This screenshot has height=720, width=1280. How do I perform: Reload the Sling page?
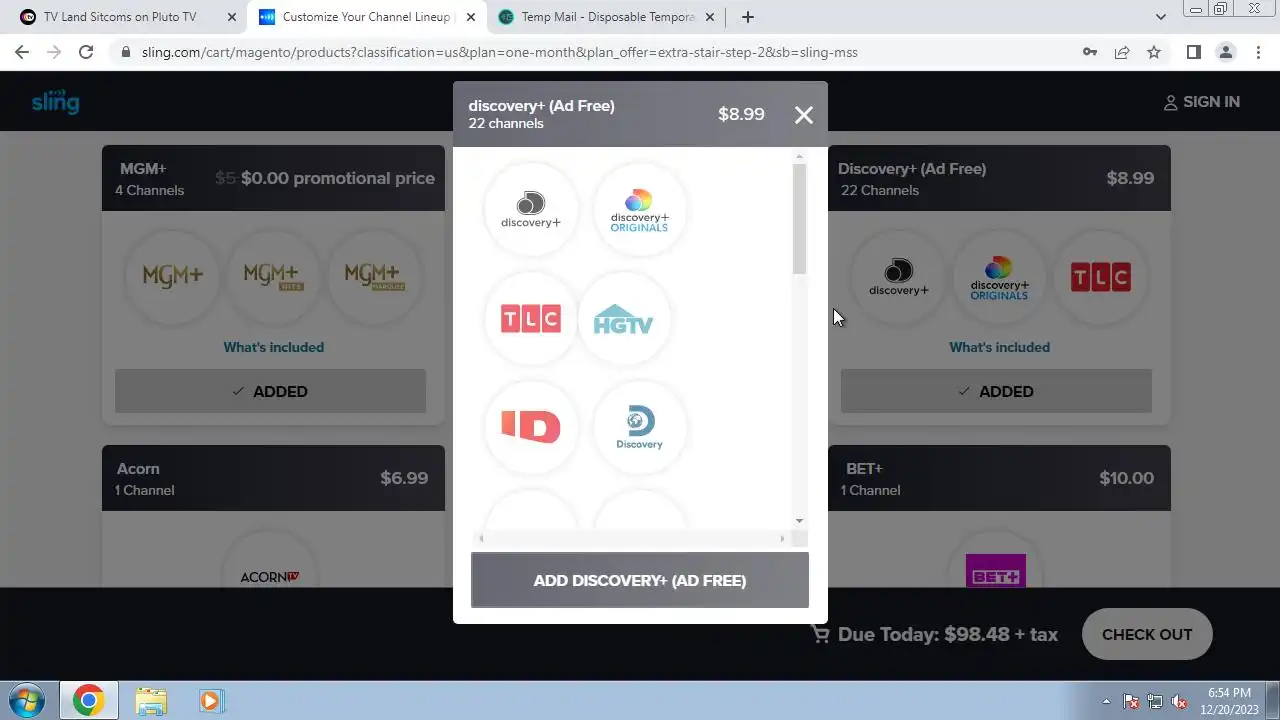pyautogui.click(x=86, y=52)
